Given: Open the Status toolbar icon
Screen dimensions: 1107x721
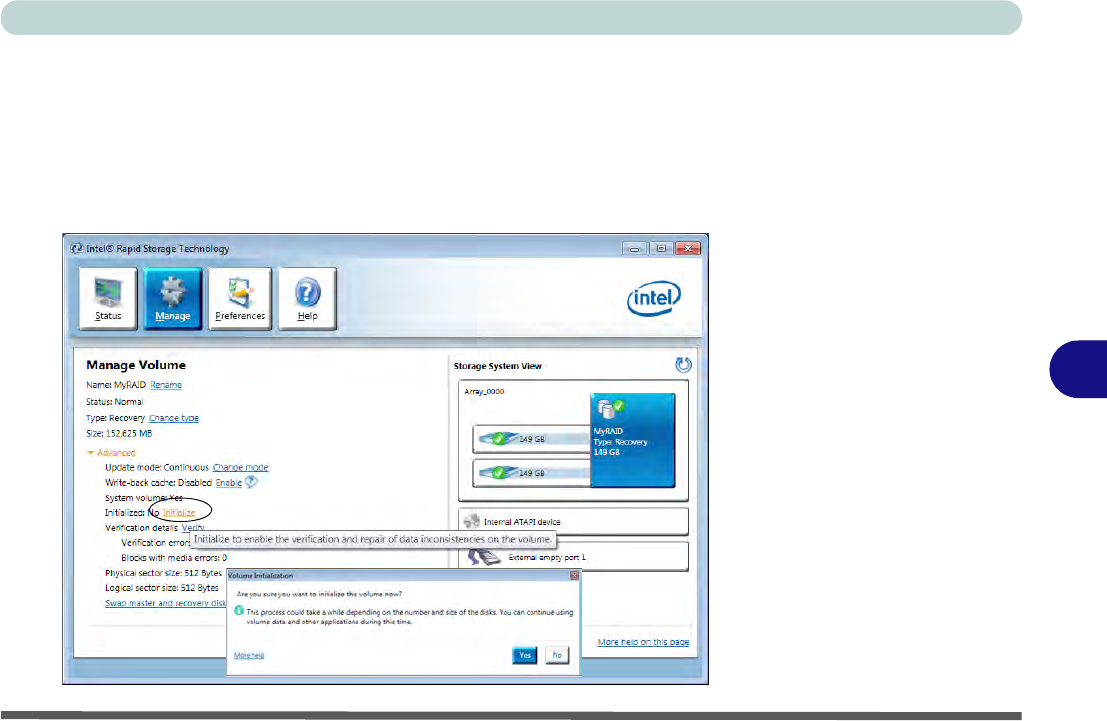Looking at the screenshot, I should click(108, 299).
